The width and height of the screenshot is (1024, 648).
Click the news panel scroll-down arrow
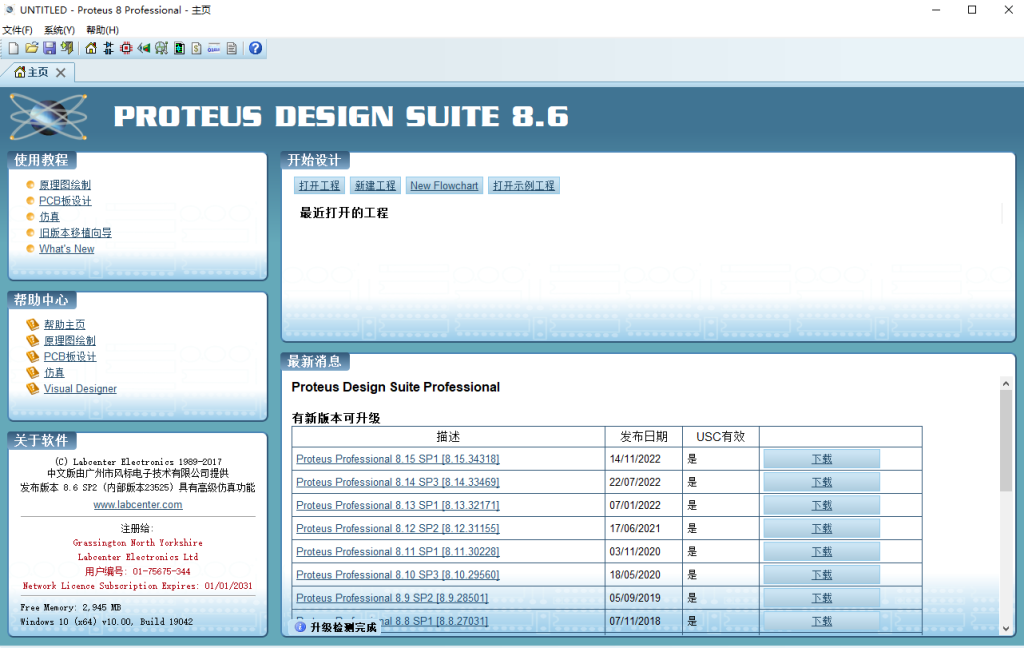[x=1006, y=628]
